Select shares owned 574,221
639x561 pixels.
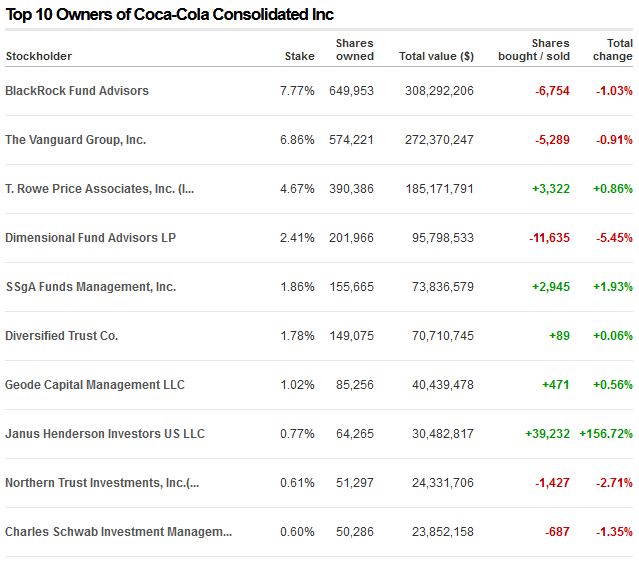tap(351, 140)
